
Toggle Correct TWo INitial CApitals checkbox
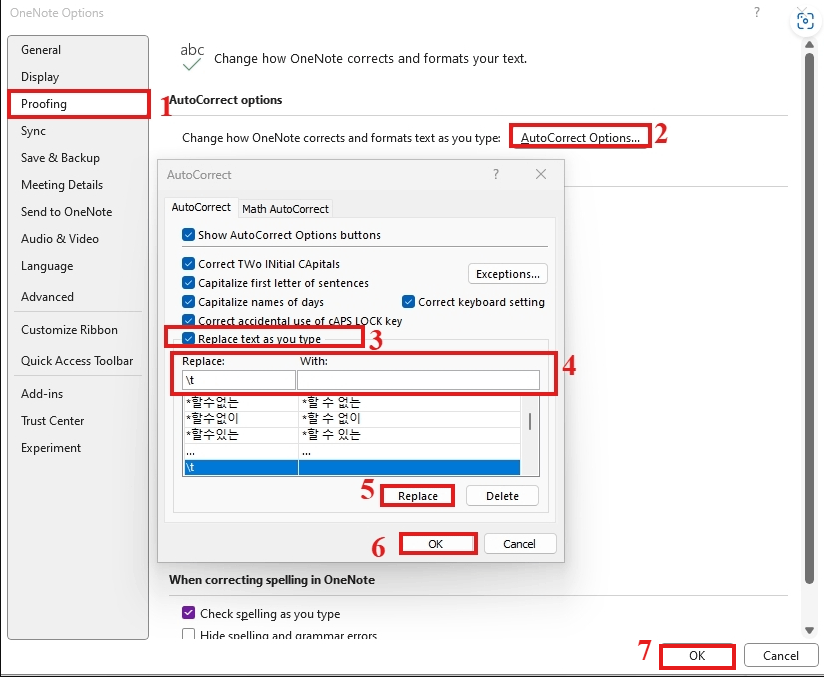click(x=188, y=264)
